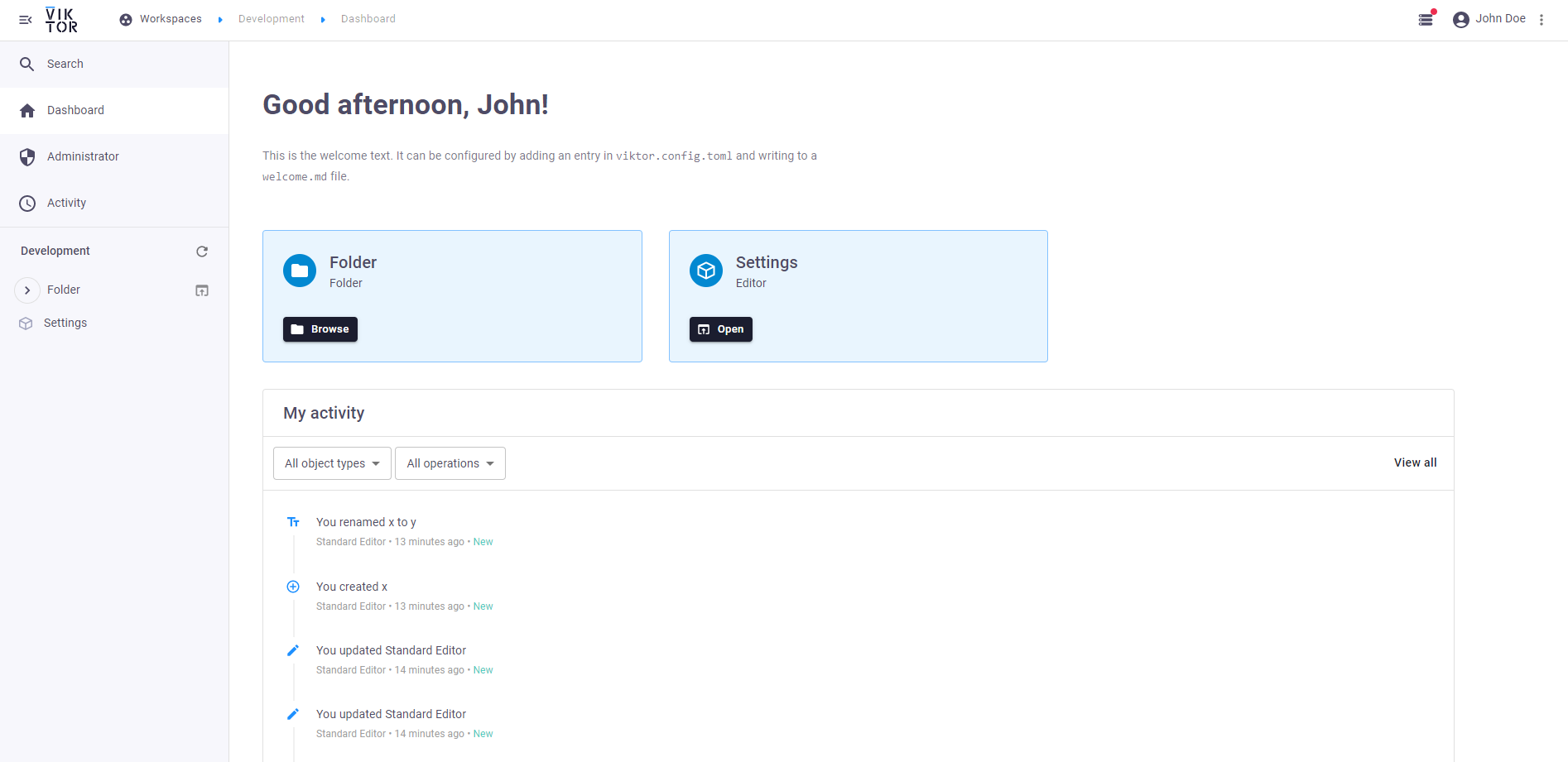The height and width of the screenshot is (762, 1568).
Task: Open Folder editor icon in sidebar
Action: pos(202,290)
